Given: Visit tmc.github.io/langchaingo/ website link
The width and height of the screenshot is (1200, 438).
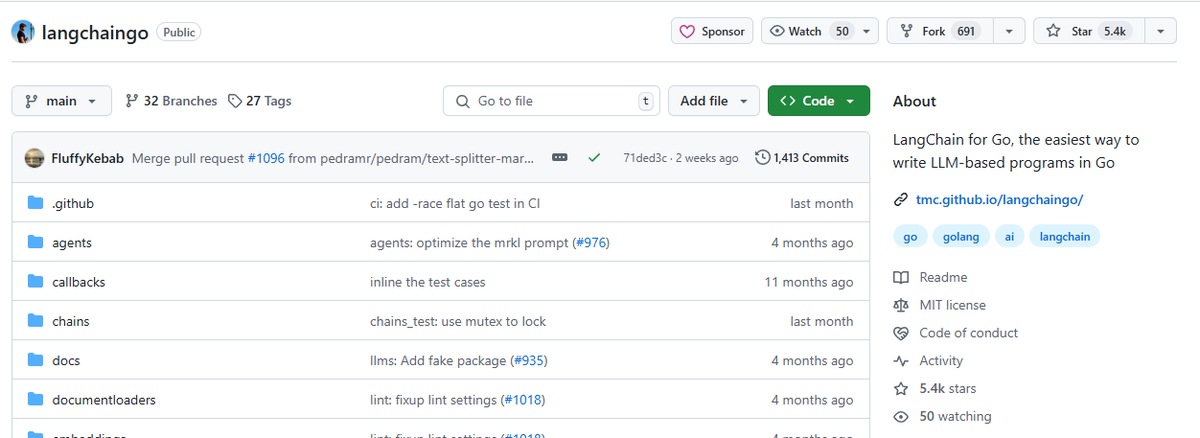Looking at the screenshot, I should (999, 199).
